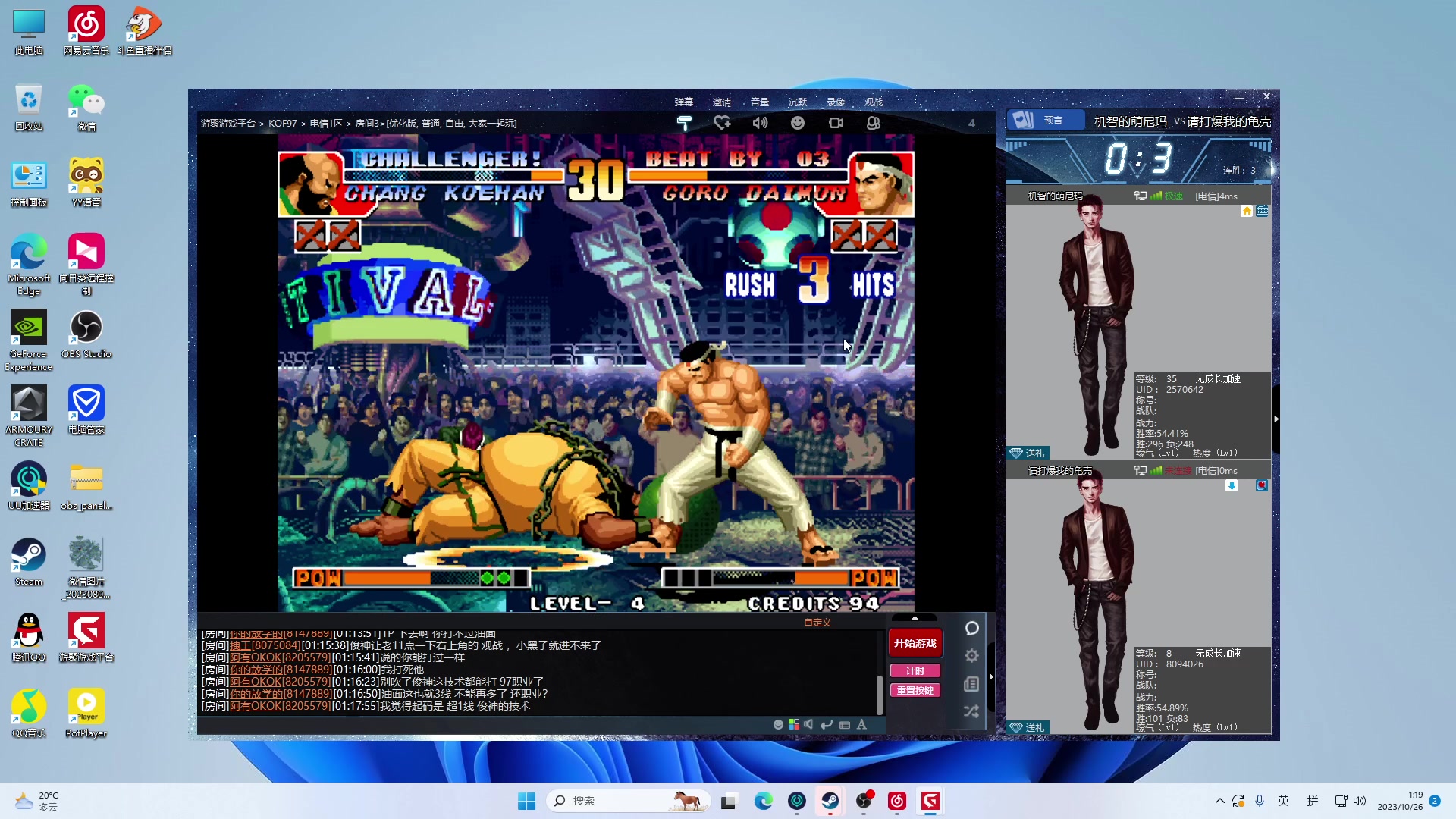Select the 沉默 menu label
The height and width of the screenshot is (819, 1456).
point(798,102)
